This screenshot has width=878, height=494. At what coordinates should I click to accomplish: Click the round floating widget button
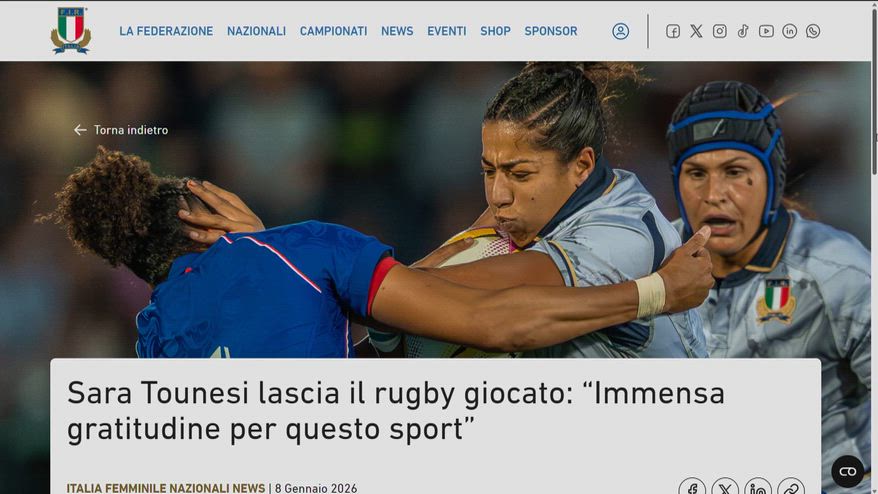(x=847, y=472)
